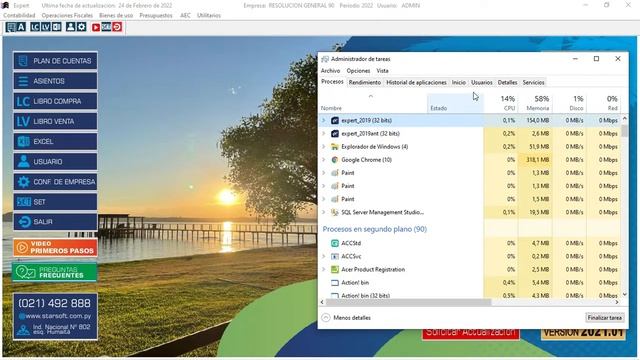The image size is (640, 360).
Task: Click the Explorador de Windows folder icon
Action: (335, 147)
